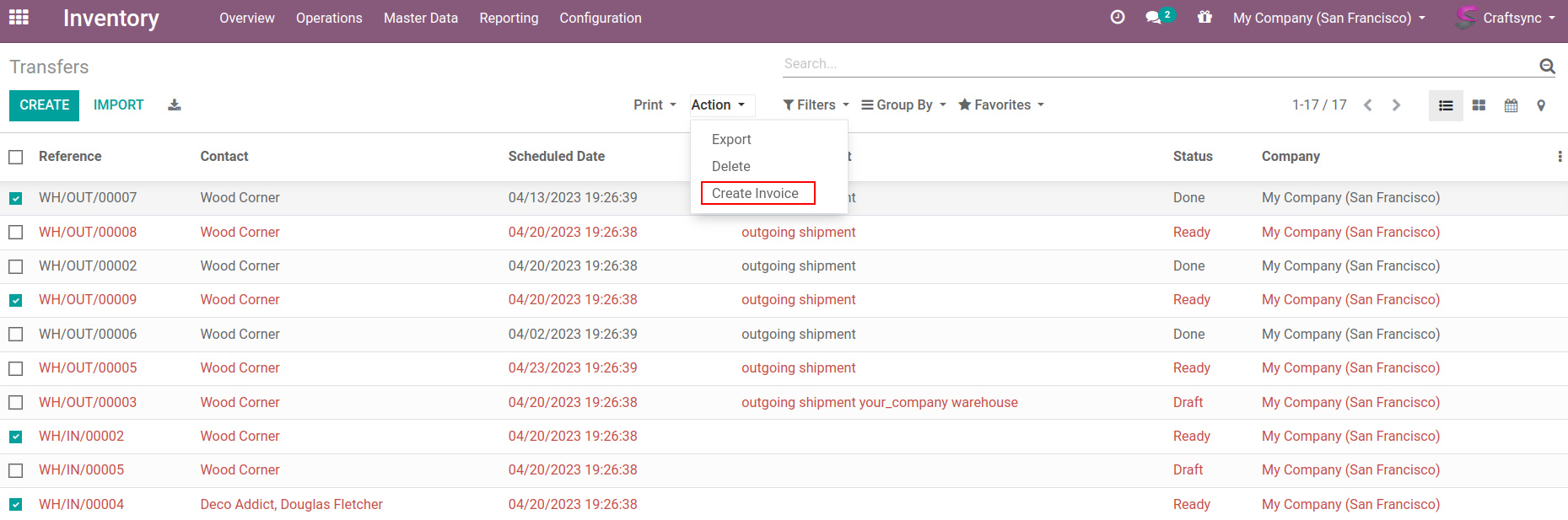The image size is (1568, 520).
Task: Choose Create Invoice from Action menu
Action: [x=757, y=194]
